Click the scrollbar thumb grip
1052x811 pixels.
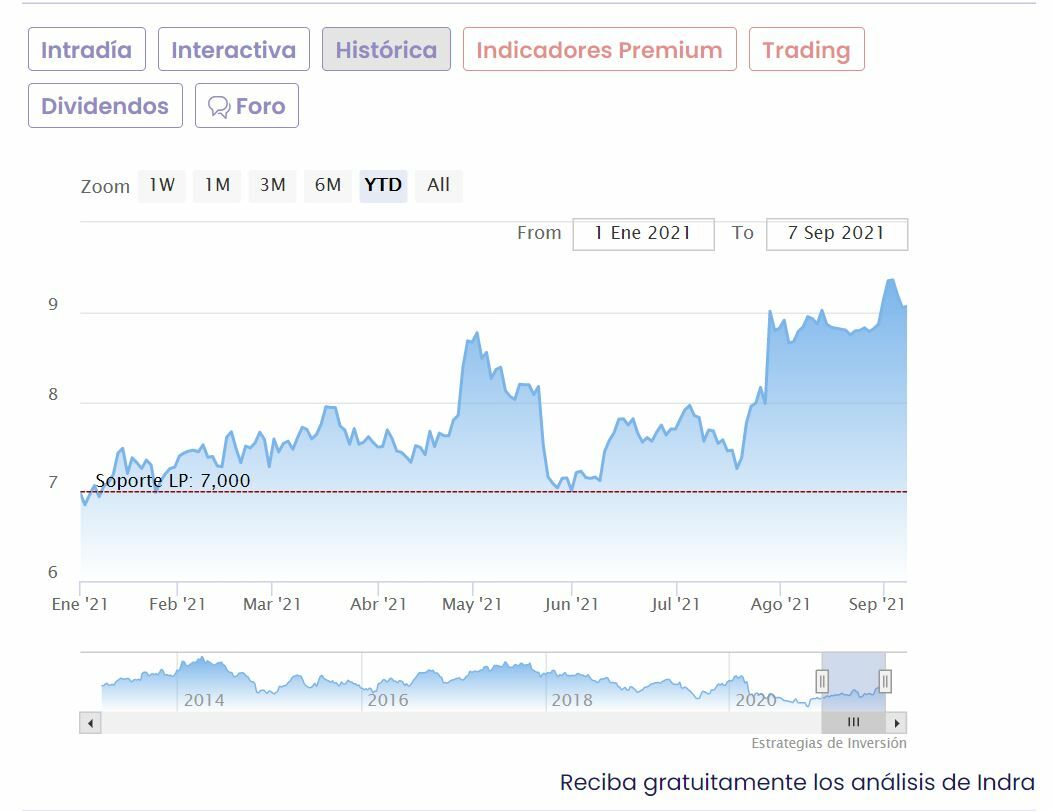coord(853,722)
